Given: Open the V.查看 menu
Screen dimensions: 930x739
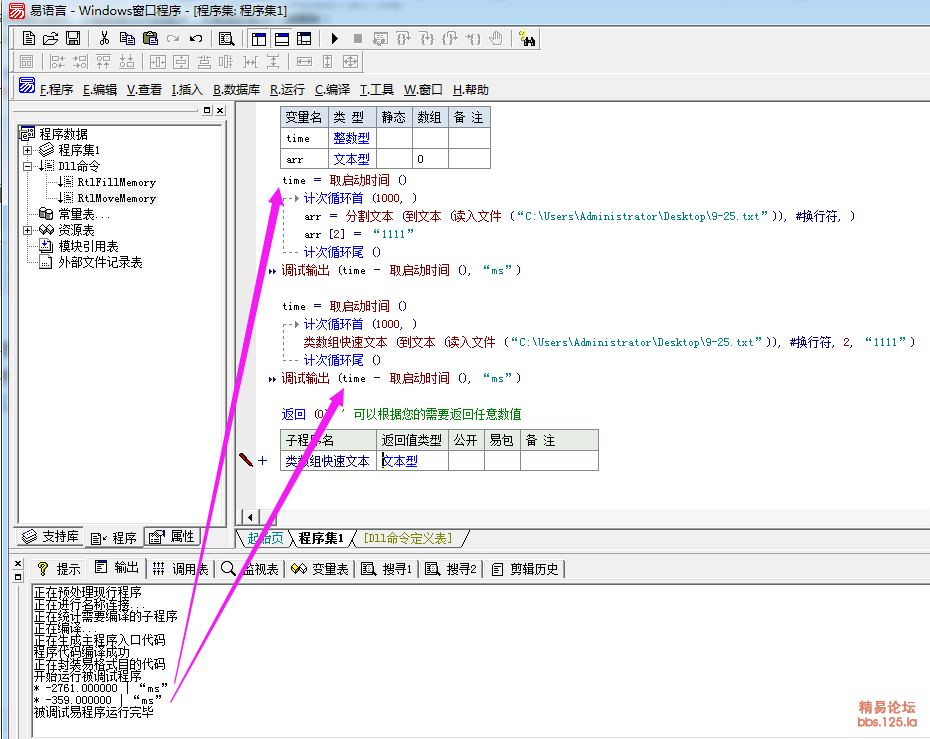Looking at the screenshot, I should 144,90.
